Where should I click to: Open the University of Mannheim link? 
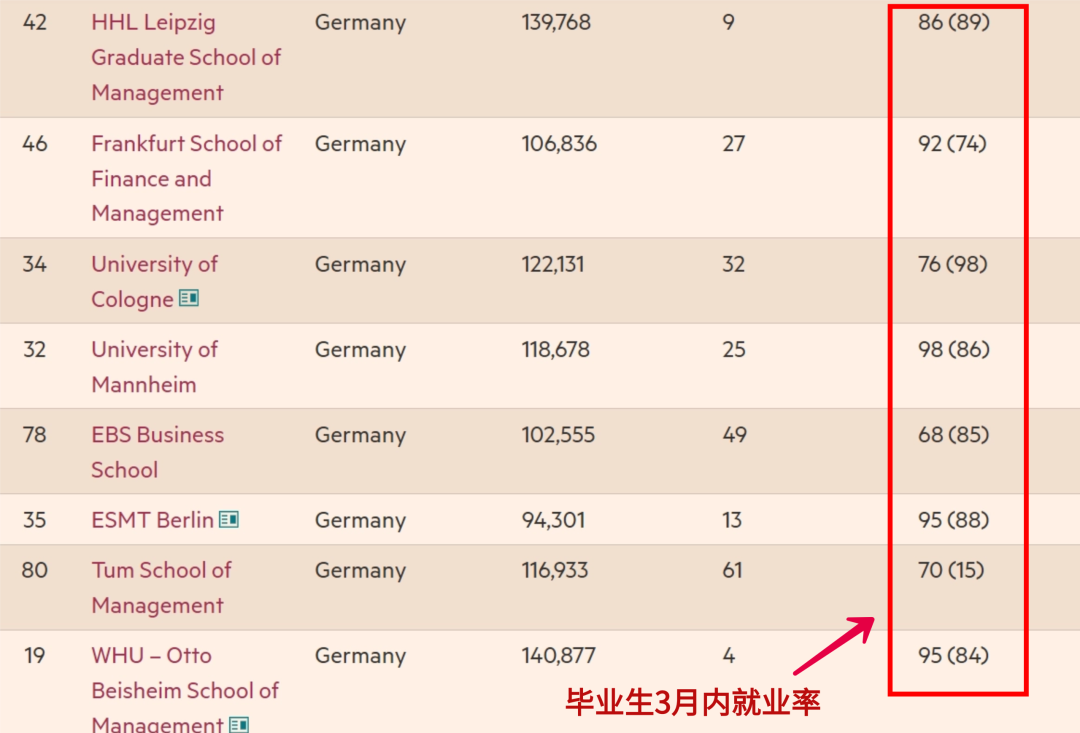pos(154,366)
